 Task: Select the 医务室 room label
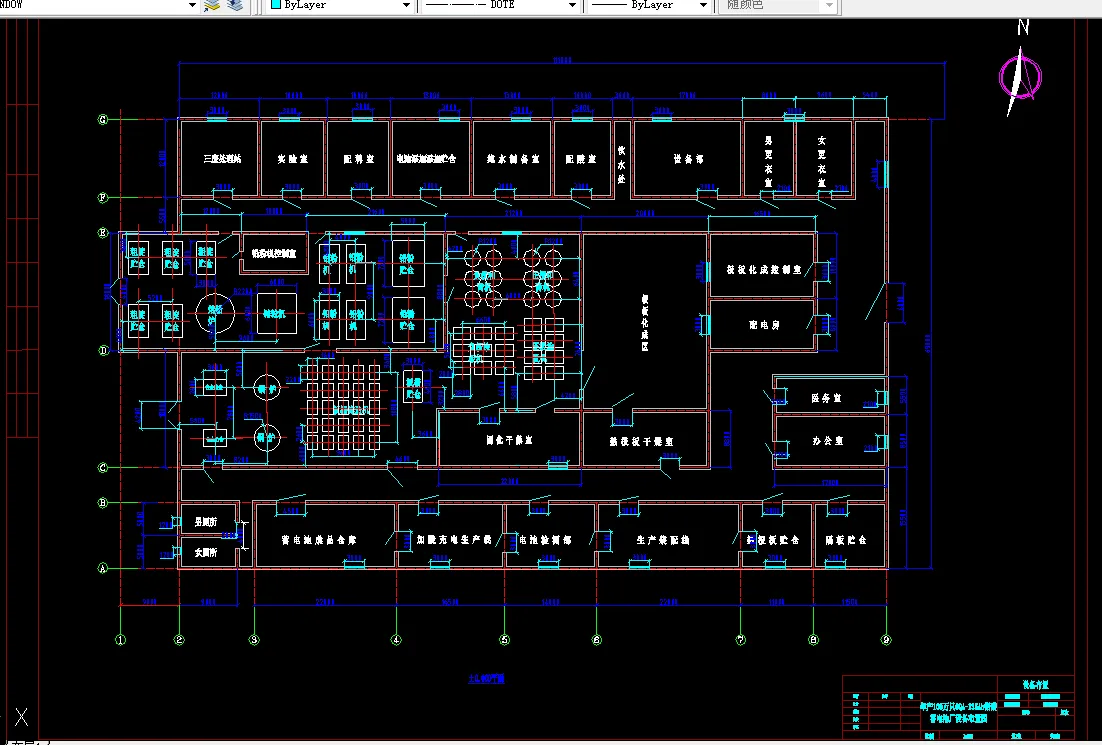826,398
